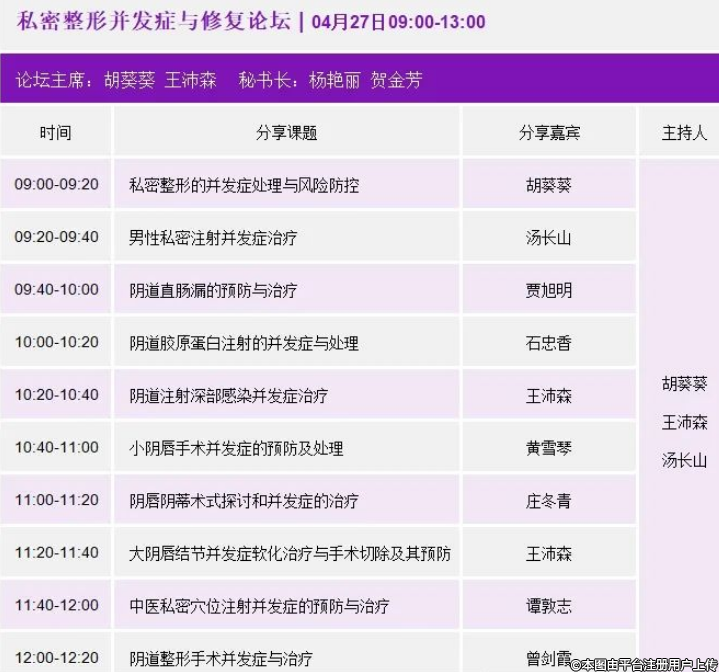Open the topic 阴道胶原蛋白注射的并发症与处理
719x672 pixels.
coord(244,343)
